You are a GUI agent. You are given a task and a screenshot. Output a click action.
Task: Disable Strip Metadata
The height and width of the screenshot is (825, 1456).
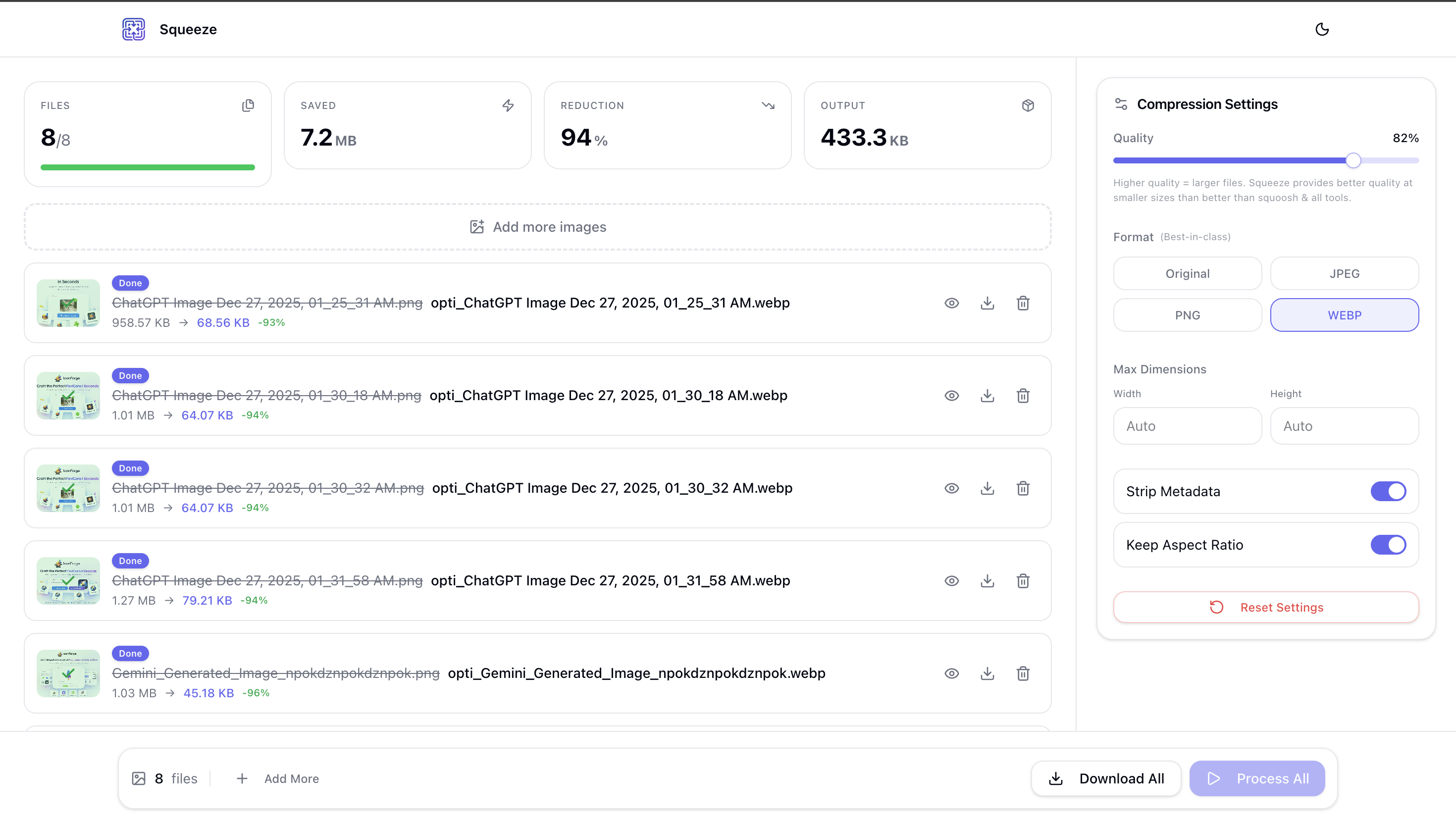coord(1388,491)
